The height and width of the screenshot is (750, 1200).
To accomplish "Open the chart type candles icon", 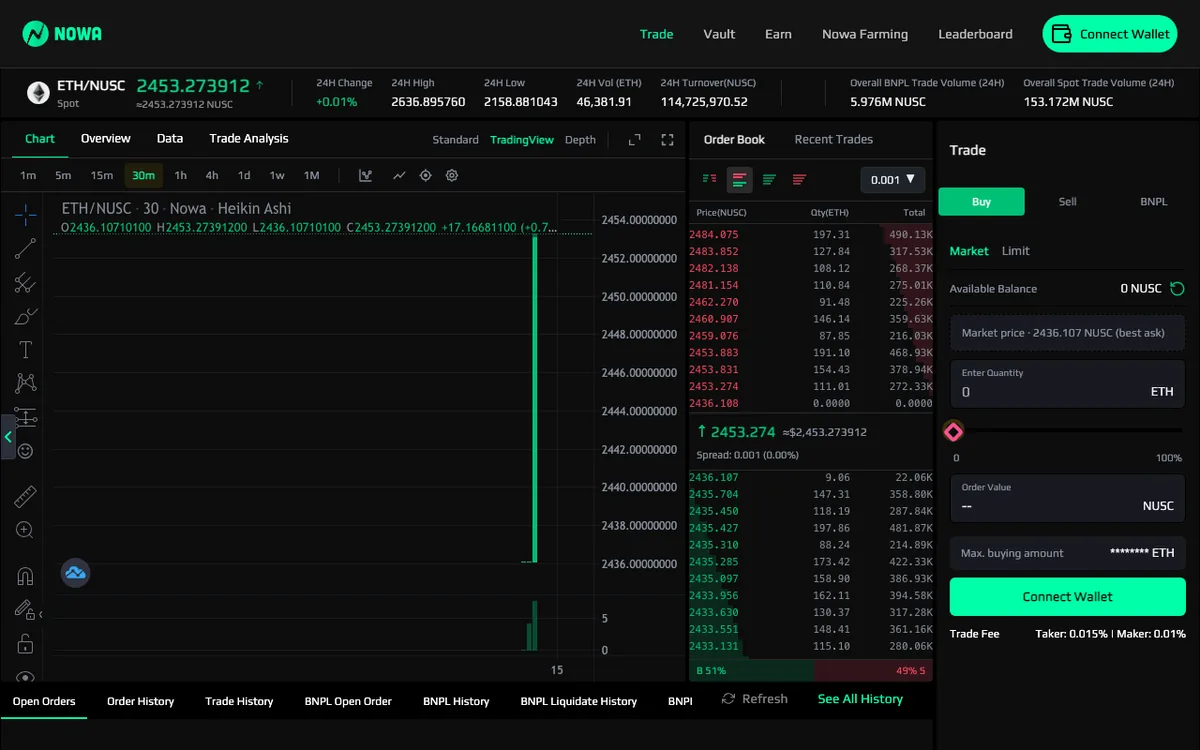I will (x=365, y=176).
